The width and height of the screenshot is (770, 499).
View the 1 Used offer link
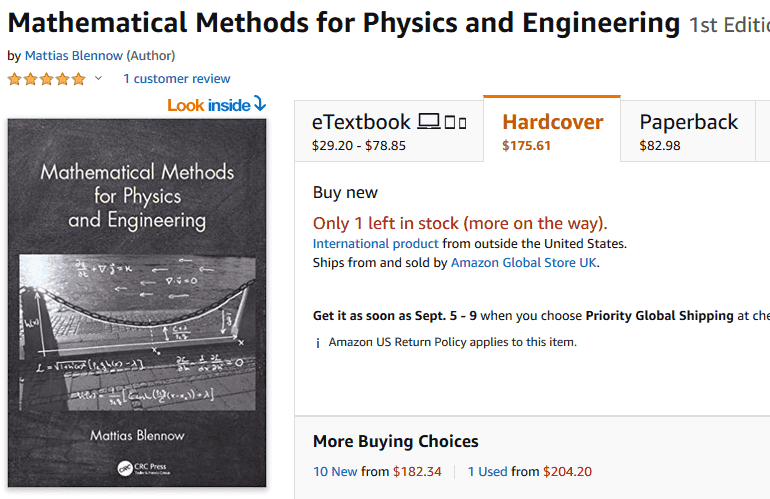487,471
